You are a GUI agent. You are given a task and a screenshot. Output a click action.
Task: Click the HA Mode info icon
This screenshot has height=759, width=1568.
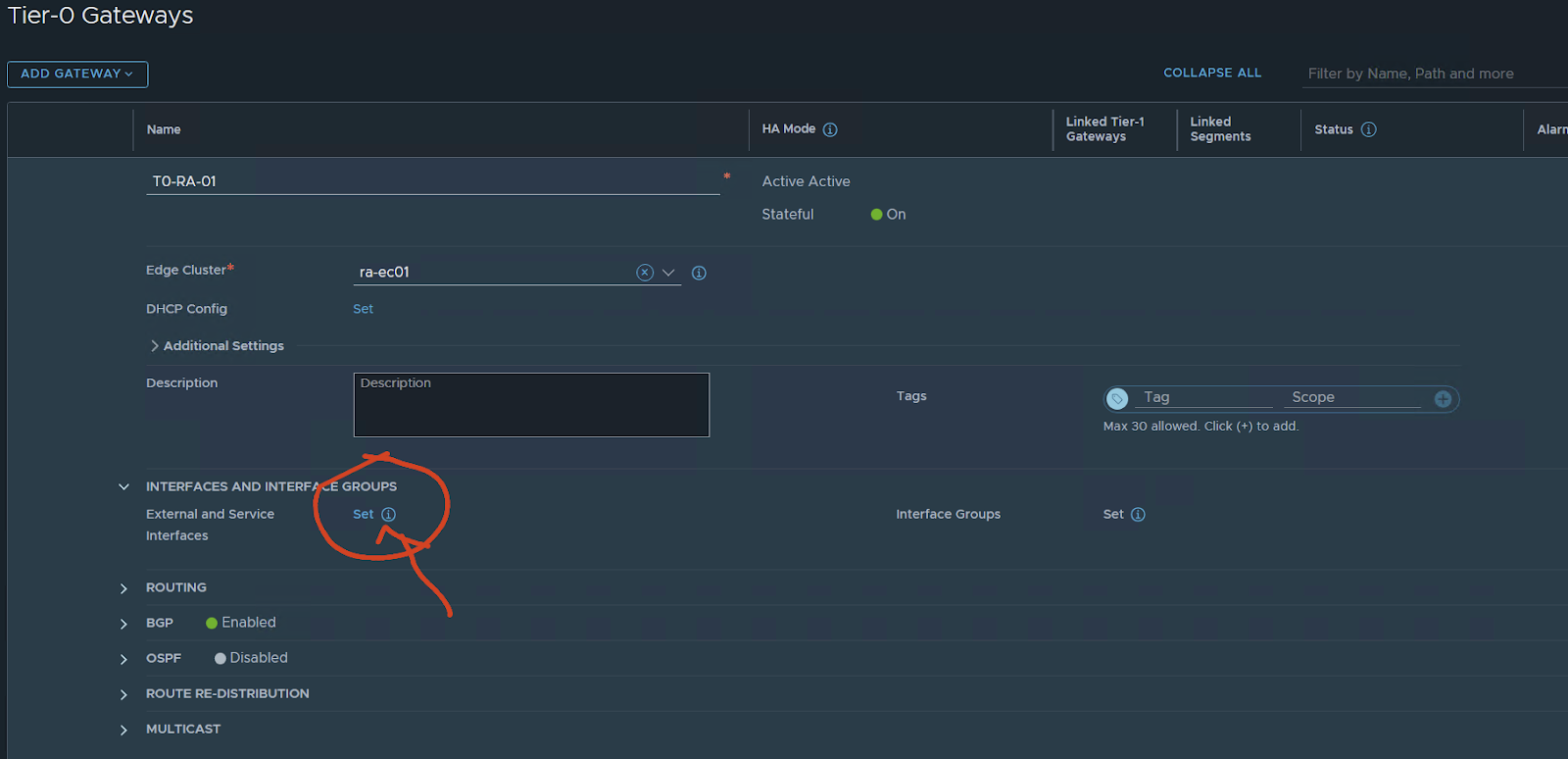coord(830,129)
